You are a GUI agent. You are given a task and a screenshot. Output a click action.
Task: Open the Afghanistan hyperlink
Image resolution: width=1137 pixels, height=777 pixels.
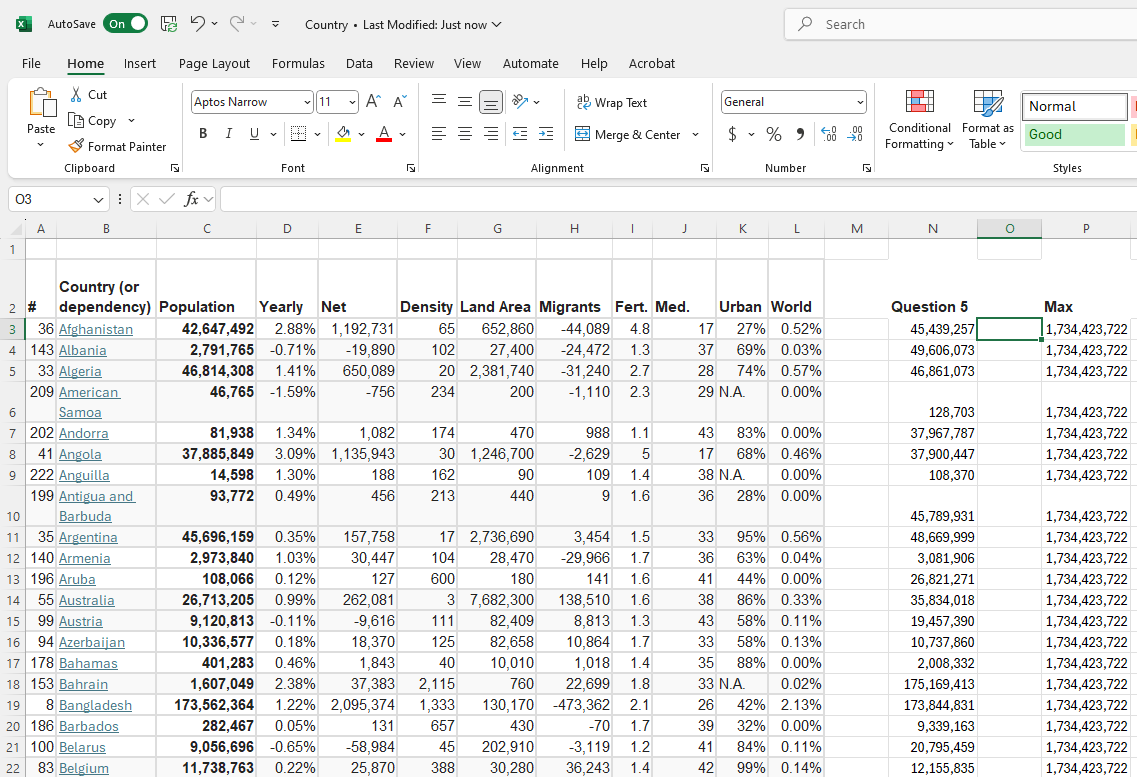(x=95, y=329)
